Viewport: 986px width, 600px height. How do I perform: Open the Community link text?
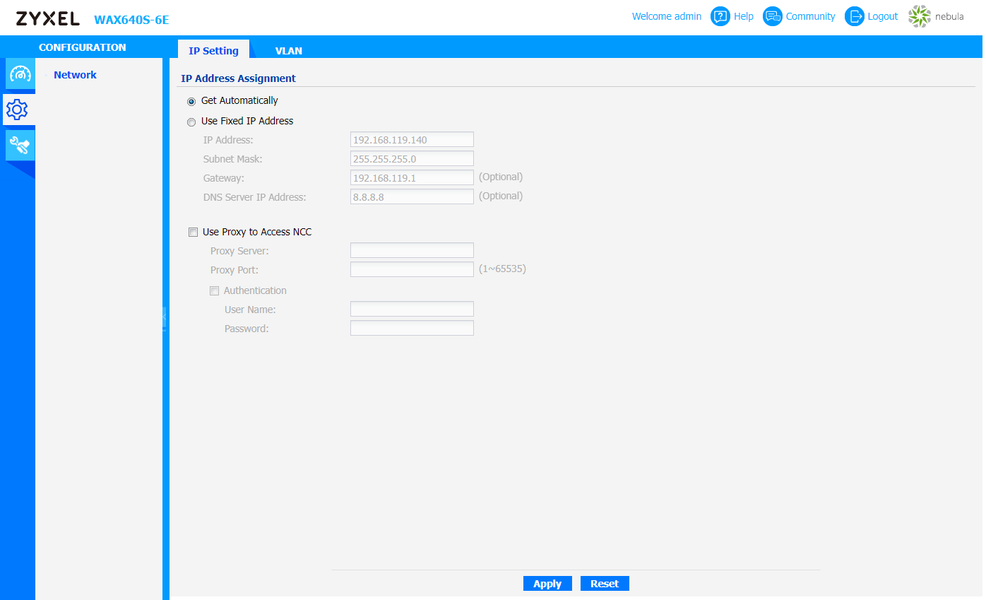click(810, 16)
